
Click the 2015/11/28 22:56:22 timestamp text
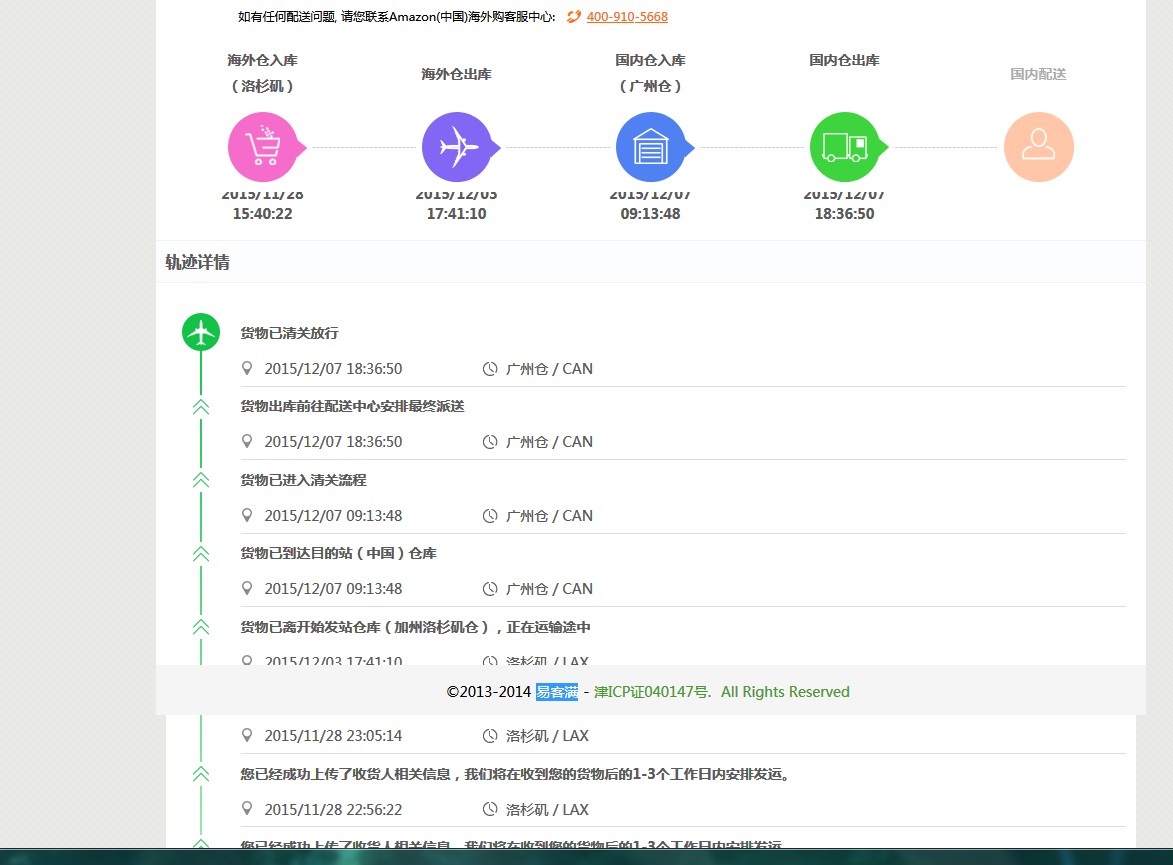point(333,810)
